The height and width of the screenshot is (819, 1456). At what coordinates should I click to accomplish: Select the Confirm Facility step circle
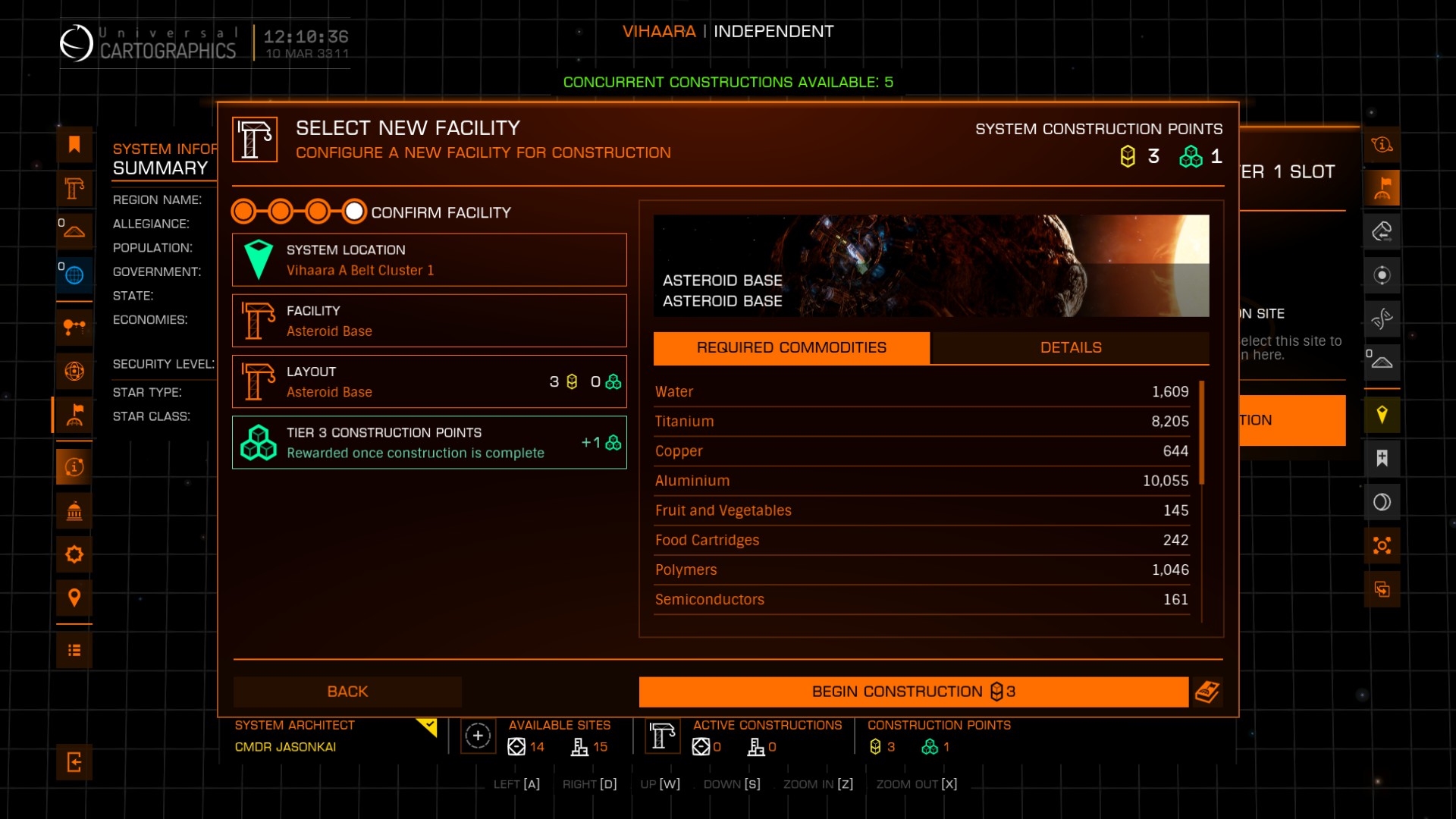354,212
